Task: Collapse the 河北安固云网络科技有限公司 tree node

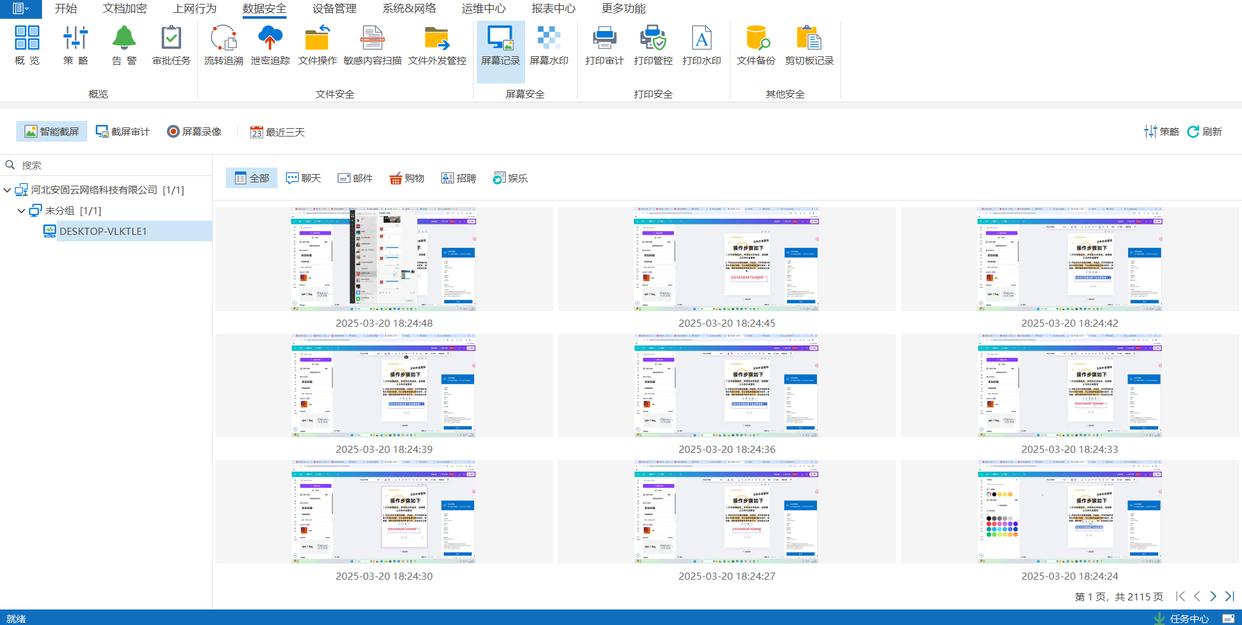Action: tap(8, 190)
